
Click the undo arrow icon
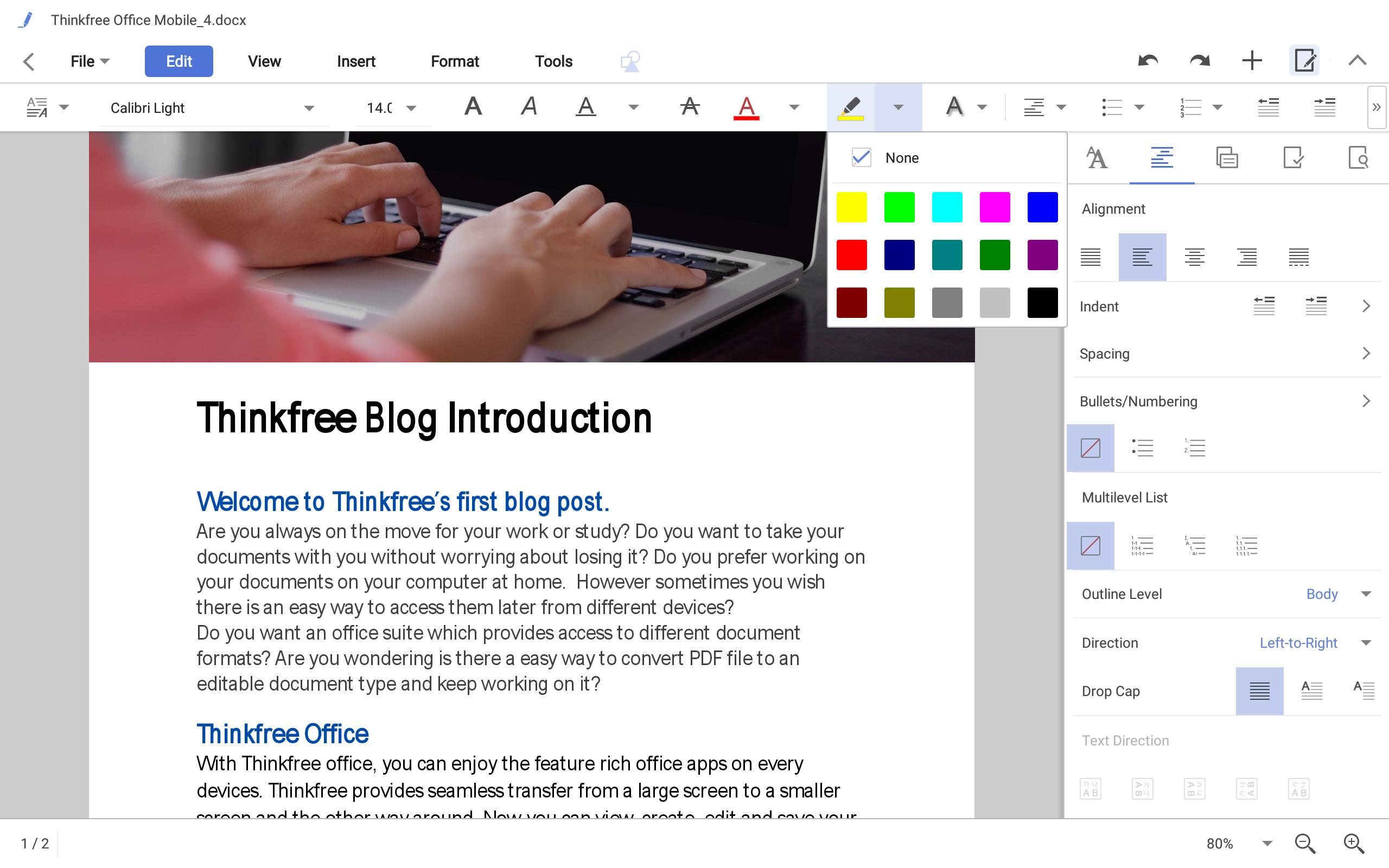pyautogui.click(x=1148, y=61)
